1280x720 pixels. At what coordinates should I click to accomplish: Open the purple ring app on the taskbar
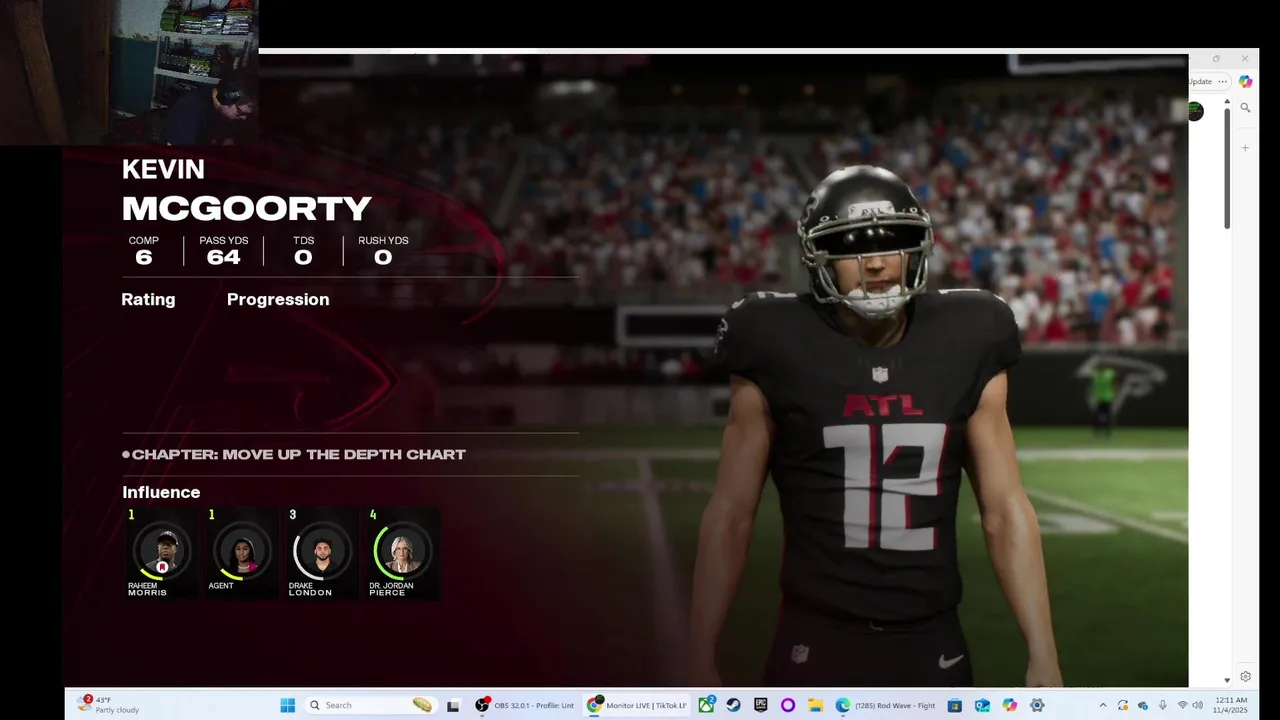pyautogui.click(x=787, y=705)
